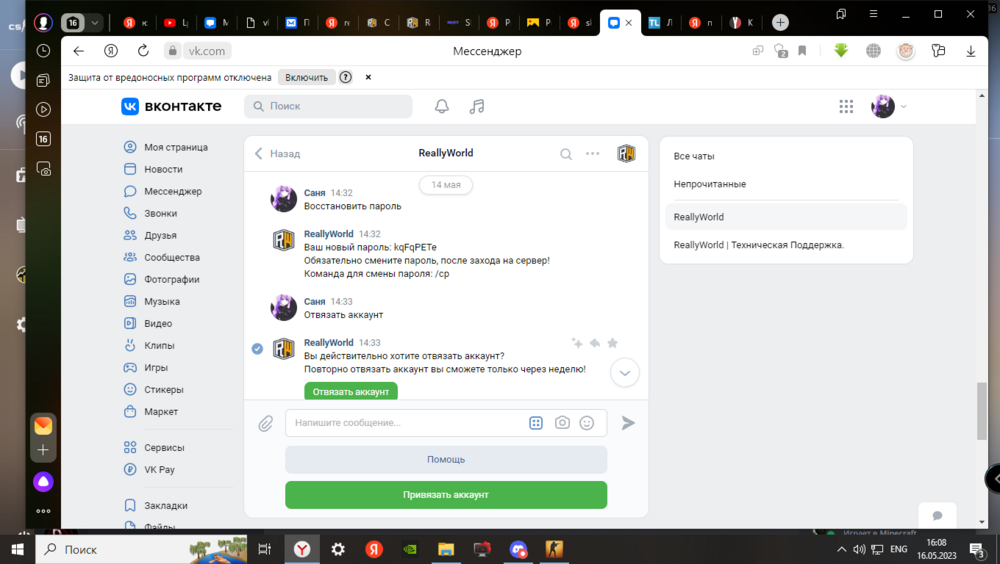Expand profile menu next to avatar
The height and width of the screenshot is (564, 1000).
point(903,107)
